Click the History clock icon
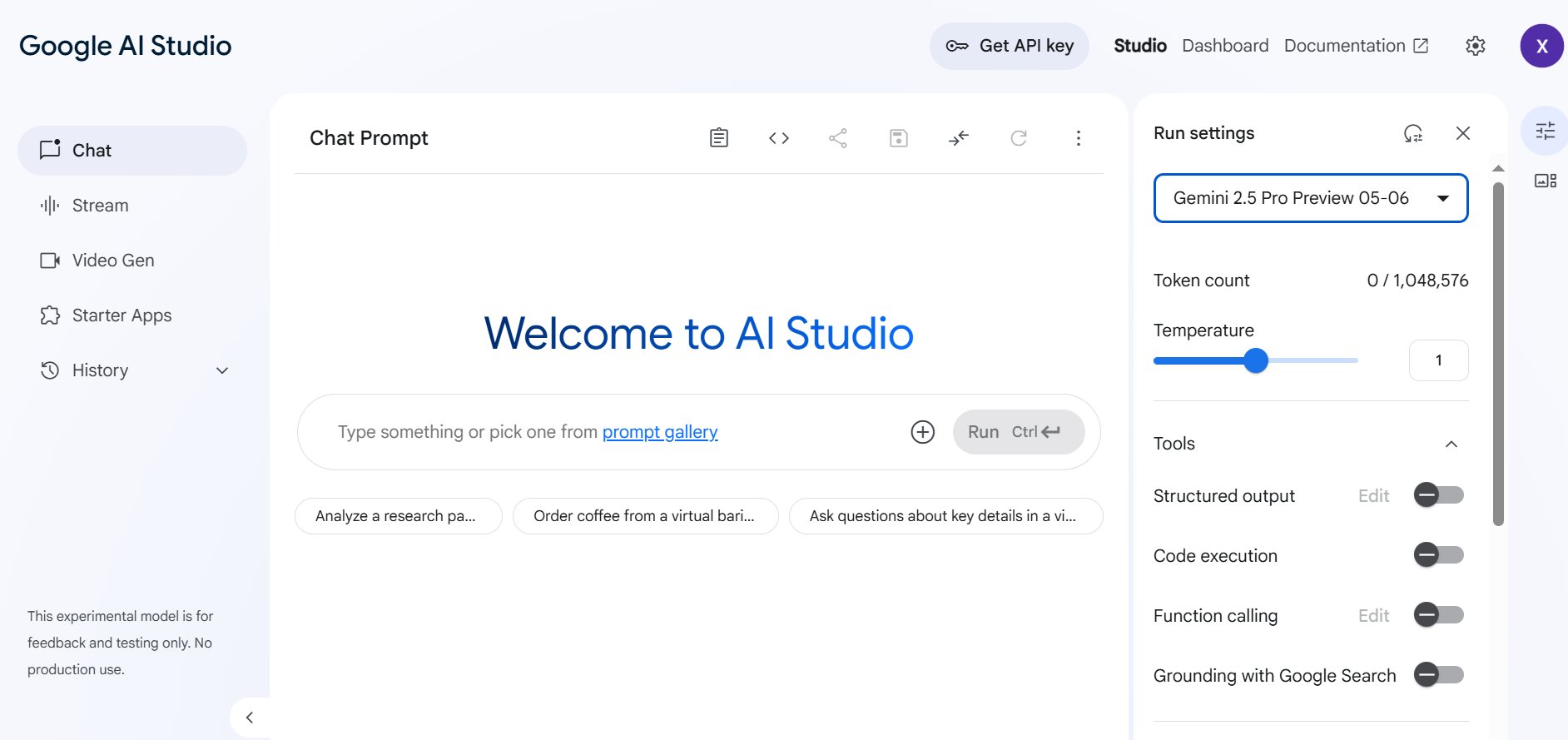 (x=50, y=370)
